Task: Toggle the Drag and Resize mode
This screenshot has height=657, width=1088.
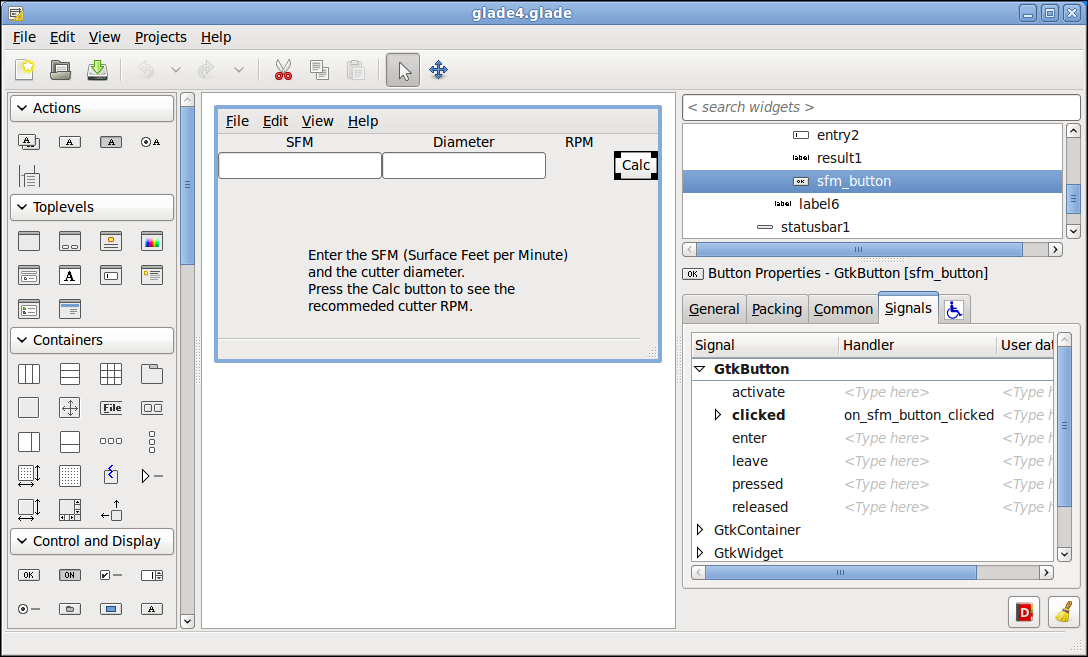Action: 439,69
